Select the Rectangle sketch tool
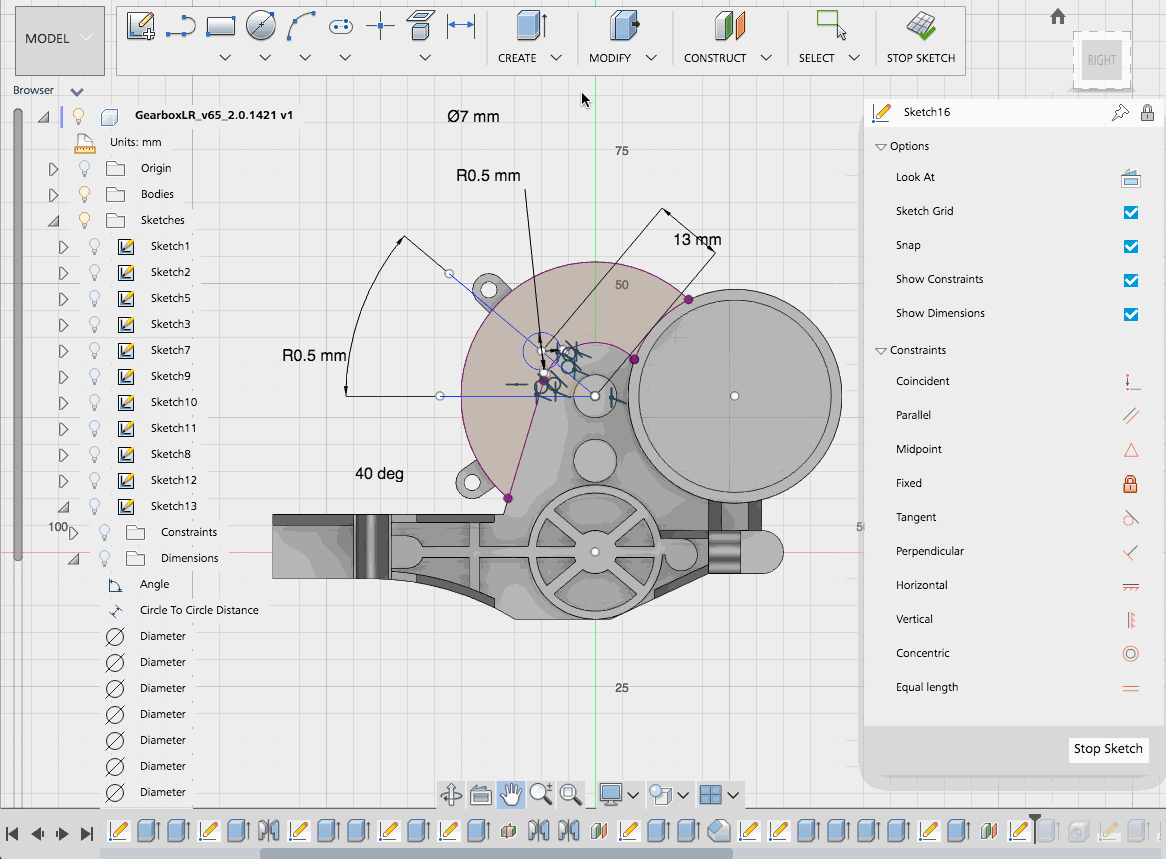The image size is (1166, 859). 219,25
